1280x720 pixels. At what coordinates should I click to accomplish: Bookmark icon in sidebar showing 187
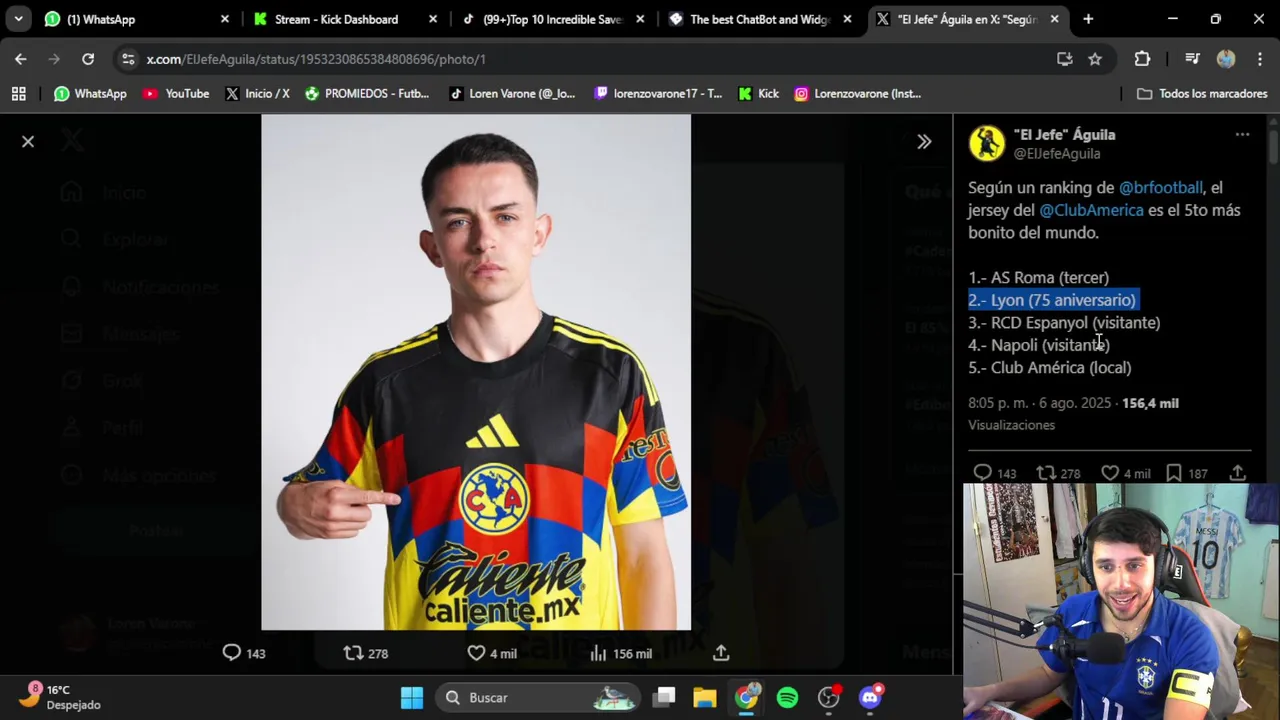point(1174,473)
